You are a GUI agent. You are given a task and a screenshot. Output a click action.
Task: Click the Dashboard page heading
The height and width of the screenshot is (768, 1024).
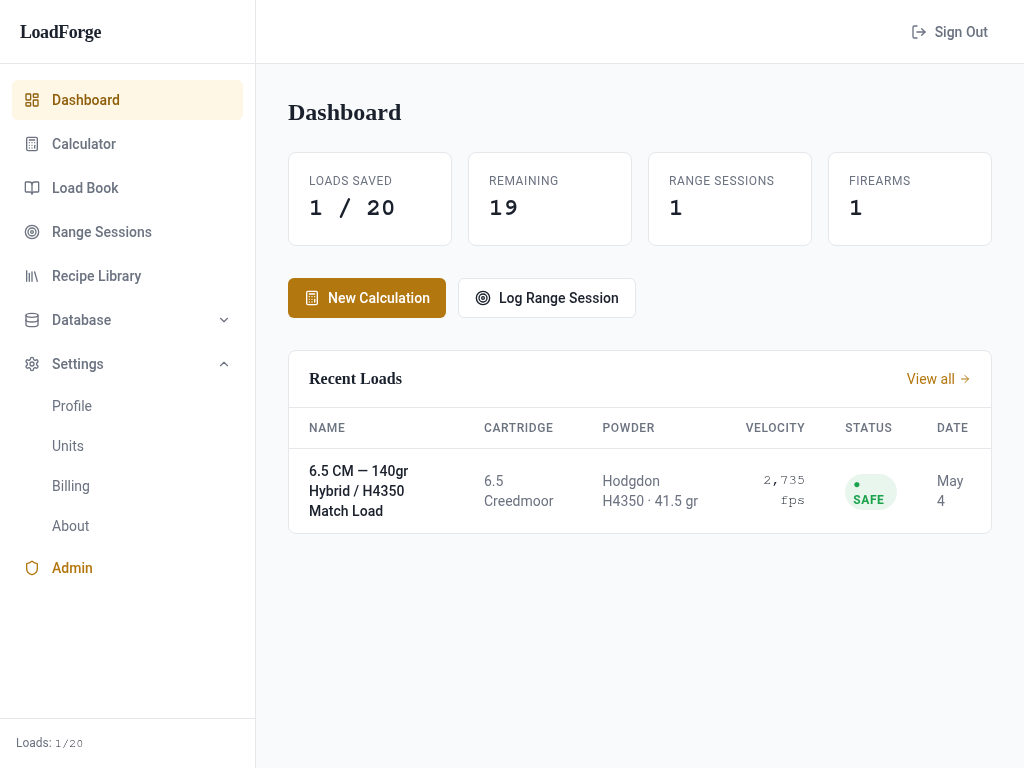(345, 112)
